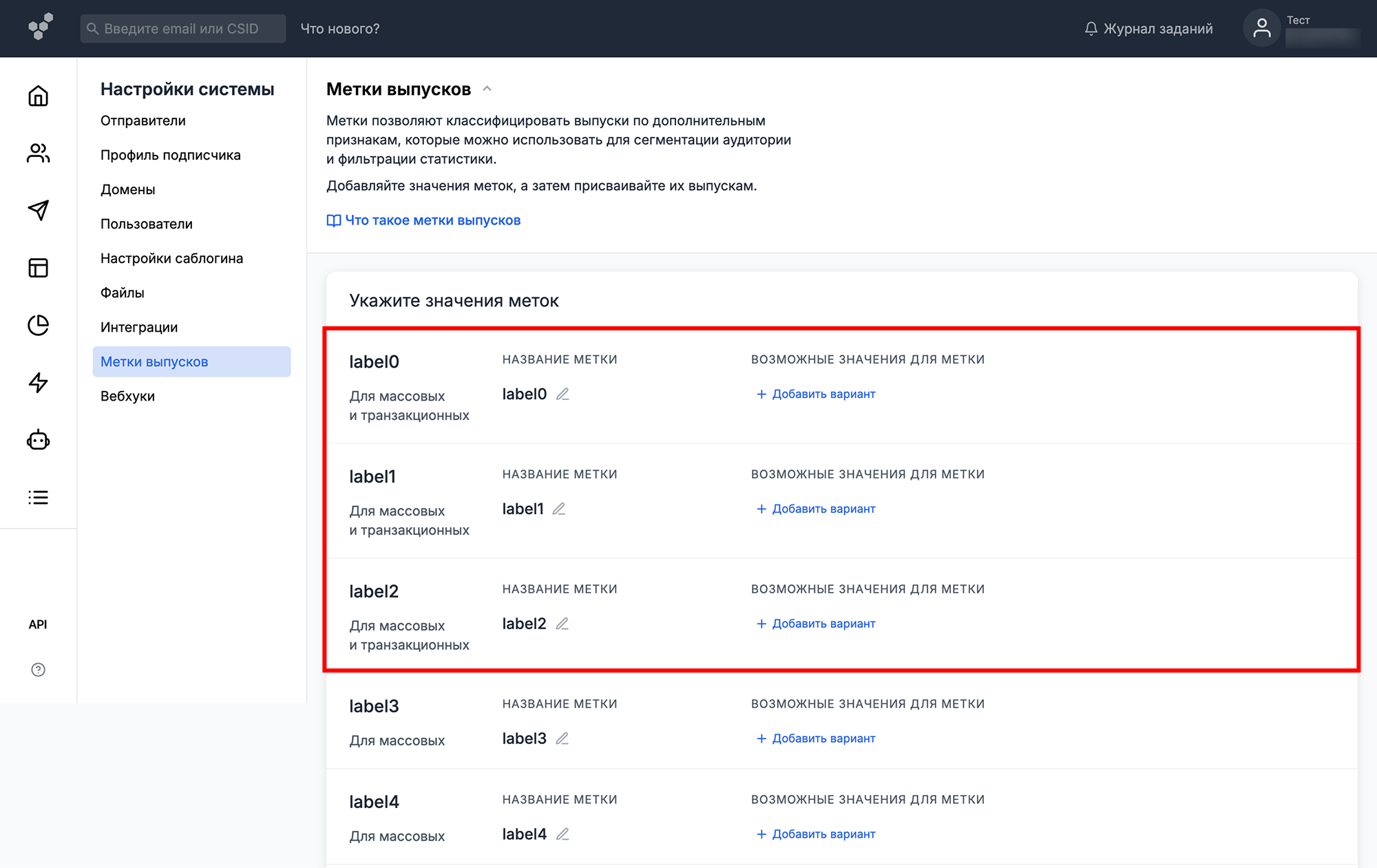Edit label3 name with pencil icon
Image resolution: width=1377 pixels, height=868 pixels.
tap(563, 739)
